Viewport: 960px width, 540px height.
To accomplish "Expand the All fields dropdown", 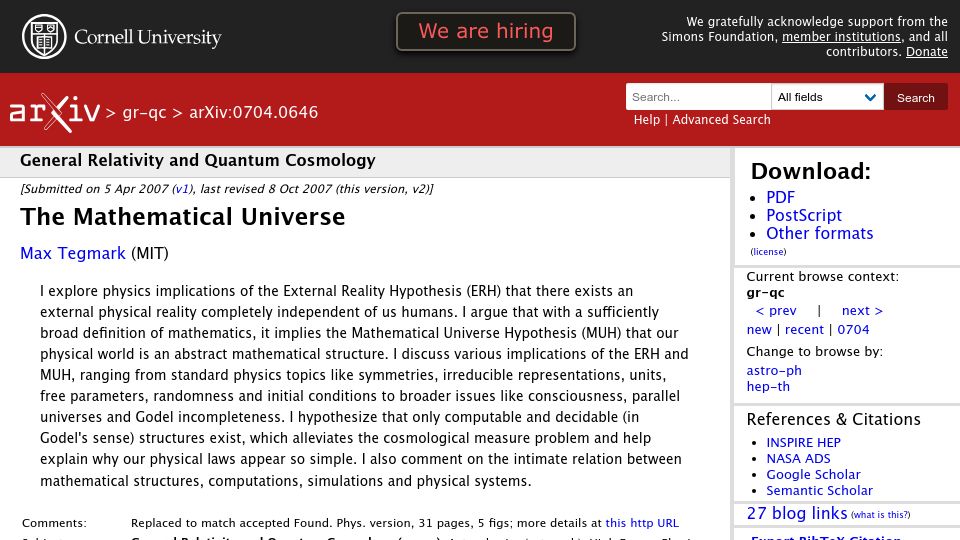I will click(827, 97).
